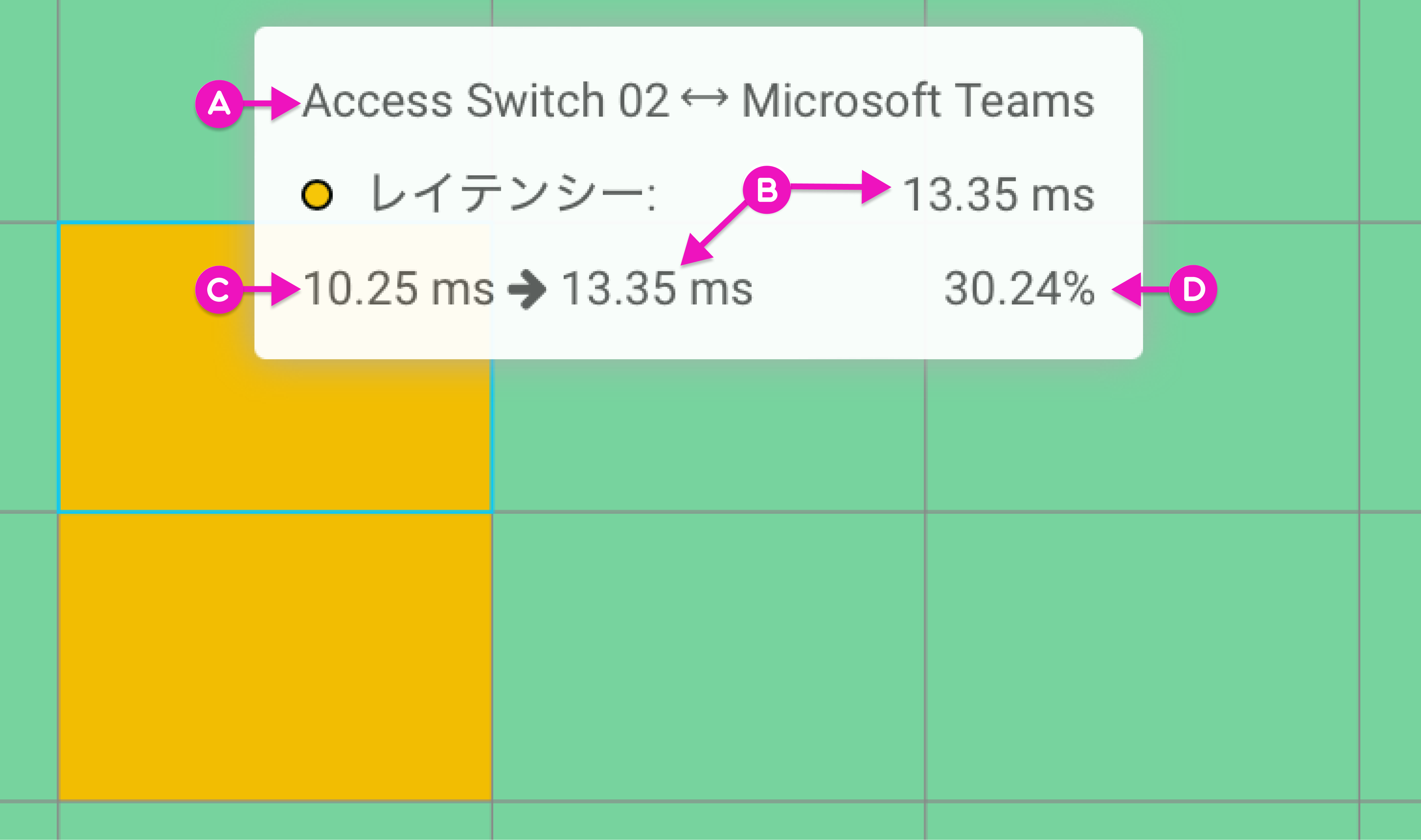Click the Access Switch 02 label
Screen dimensions: 1421x840
point(486,100)
